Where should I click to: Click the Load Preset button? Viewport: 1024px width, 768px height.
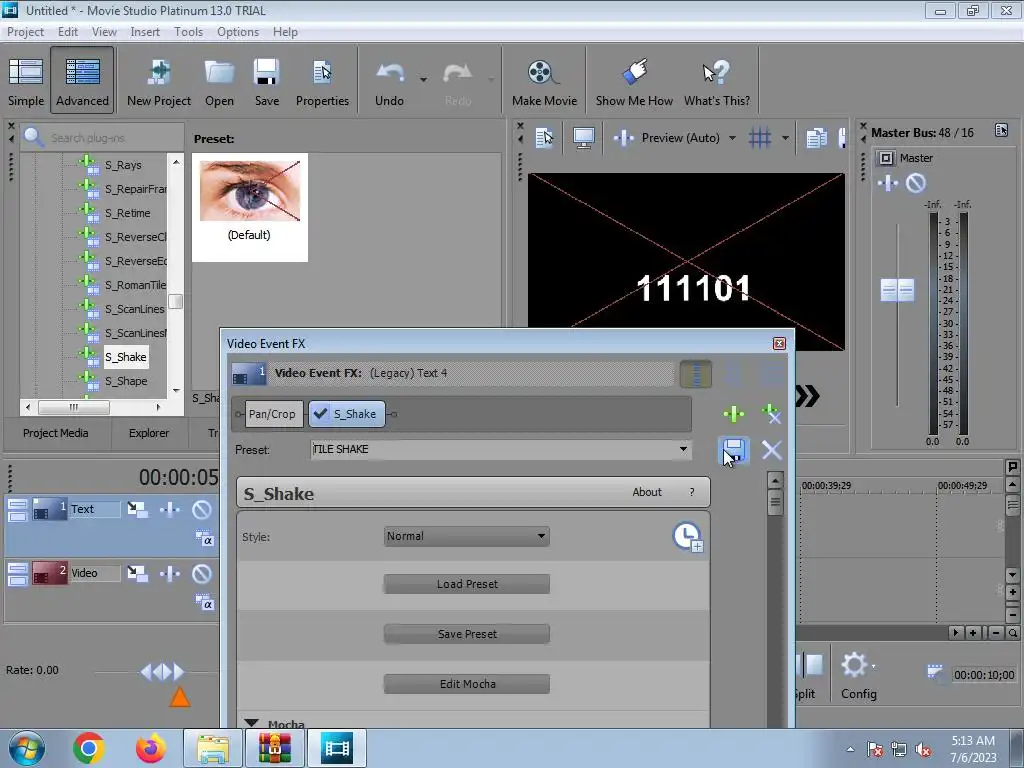[467, 584]
